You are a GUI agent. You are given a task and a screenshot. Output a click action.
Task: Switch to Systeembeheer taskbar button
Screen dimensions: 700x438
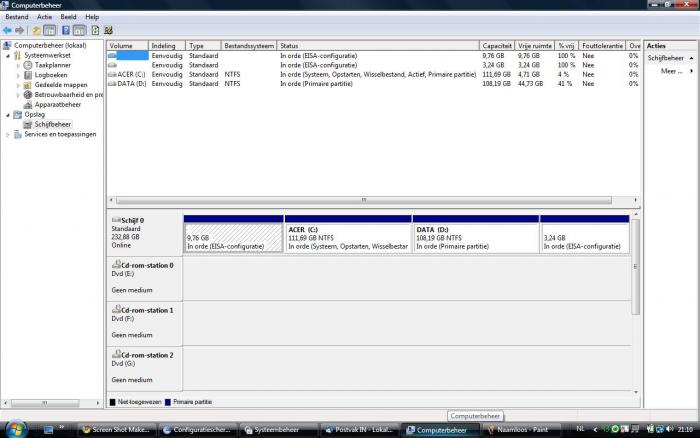[x=278, y=430]
